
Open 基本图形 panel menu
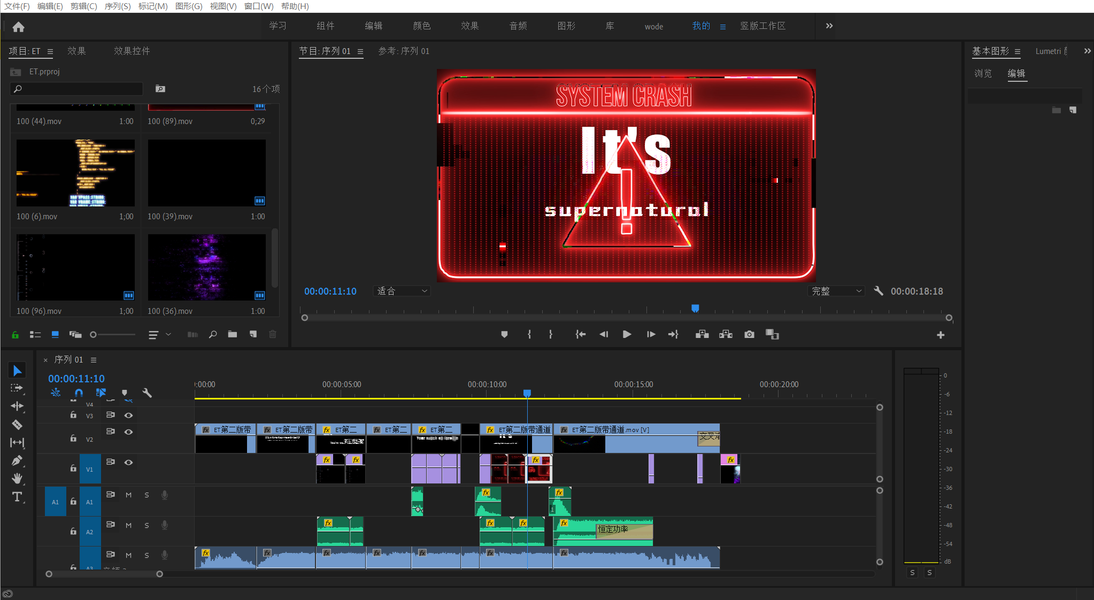click(1017, 52)
